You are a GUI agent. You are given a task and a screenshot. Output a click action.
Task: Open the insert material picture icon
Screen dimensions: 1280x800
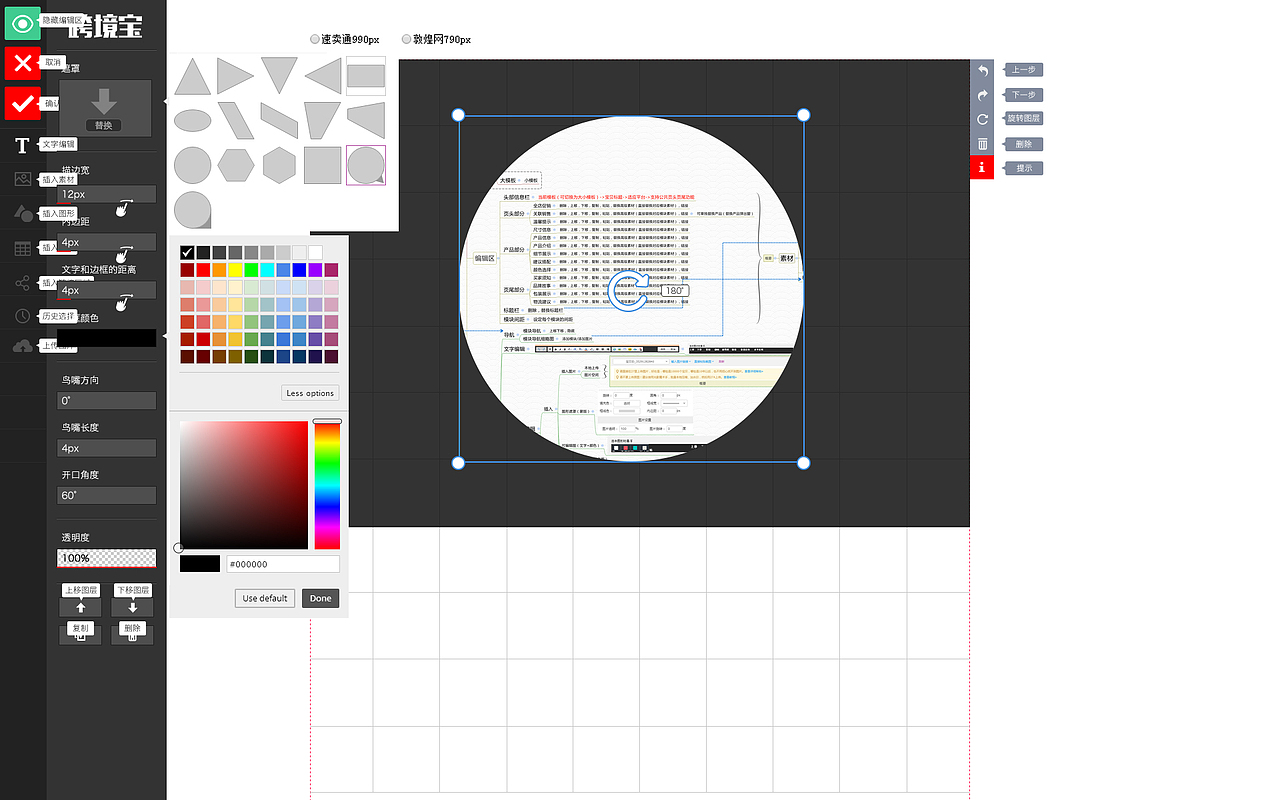coord(22,179)
